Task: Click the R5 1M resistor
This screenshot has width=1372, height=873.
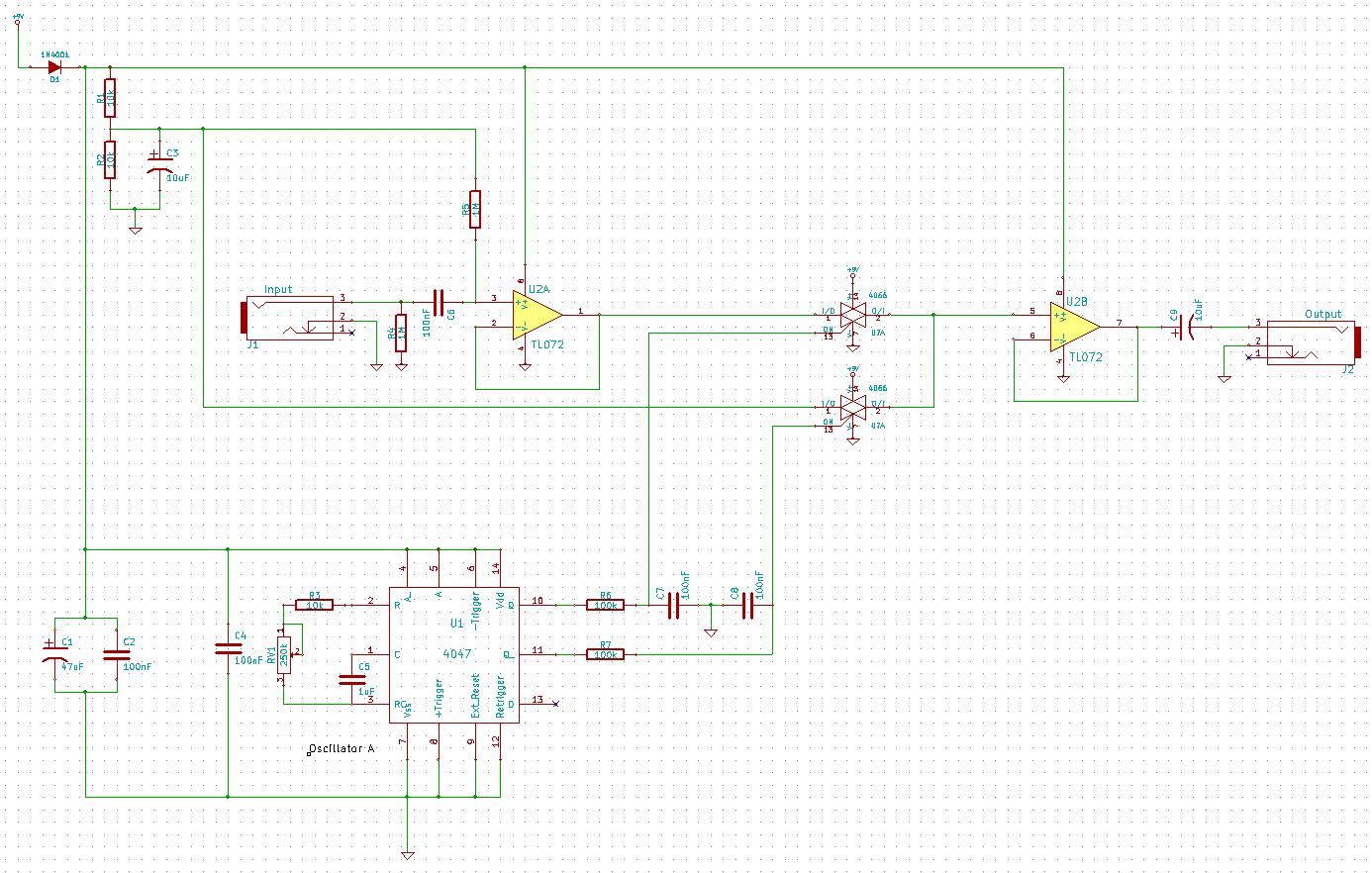Action: pyautogui.click(x=475, y=210)
